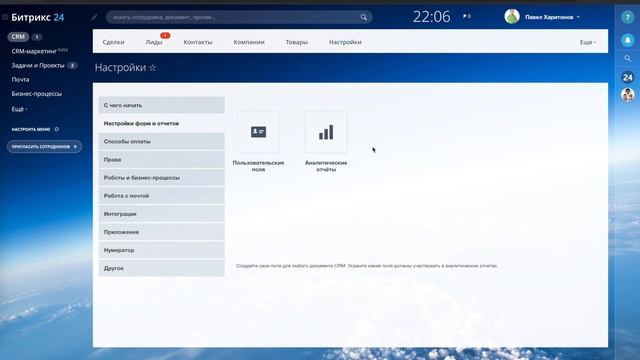Focus the employee and document search field

click(239, 17)
